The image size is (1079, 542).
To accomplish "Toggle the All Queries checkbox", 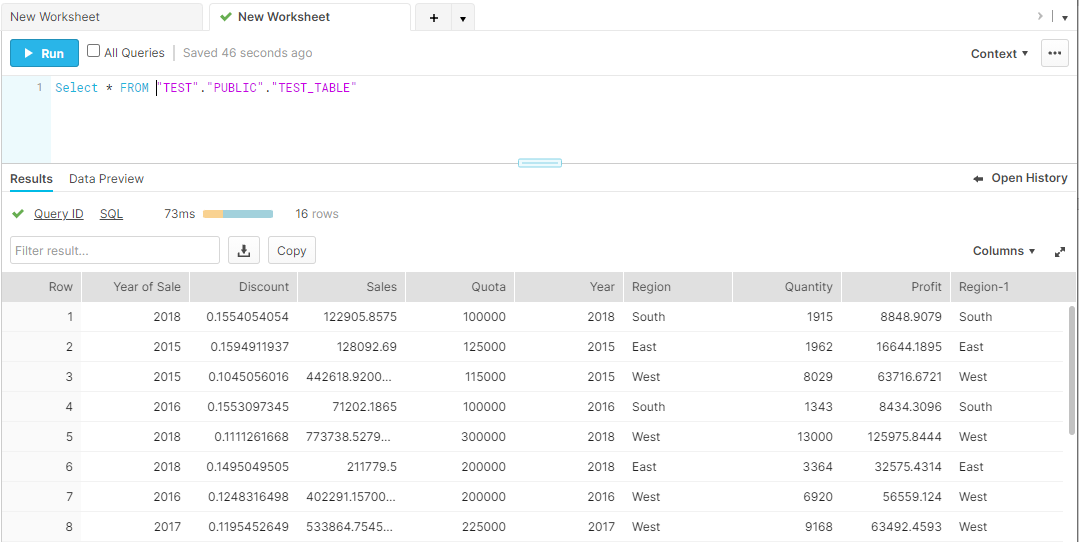I will tap(94, 51).
